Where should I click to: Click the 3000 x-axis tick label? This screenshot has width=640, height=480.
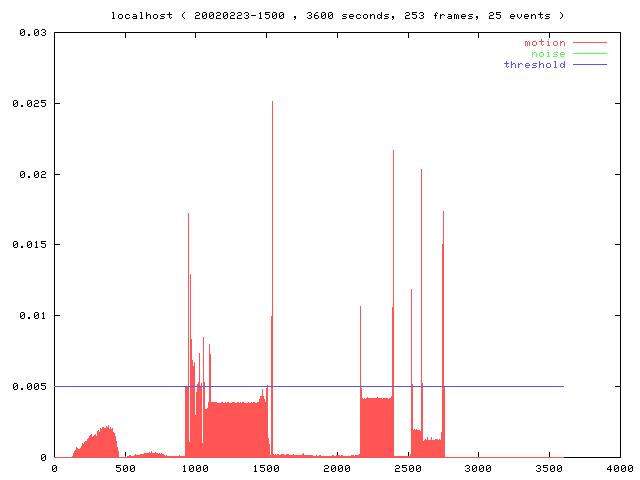point(478,468)
